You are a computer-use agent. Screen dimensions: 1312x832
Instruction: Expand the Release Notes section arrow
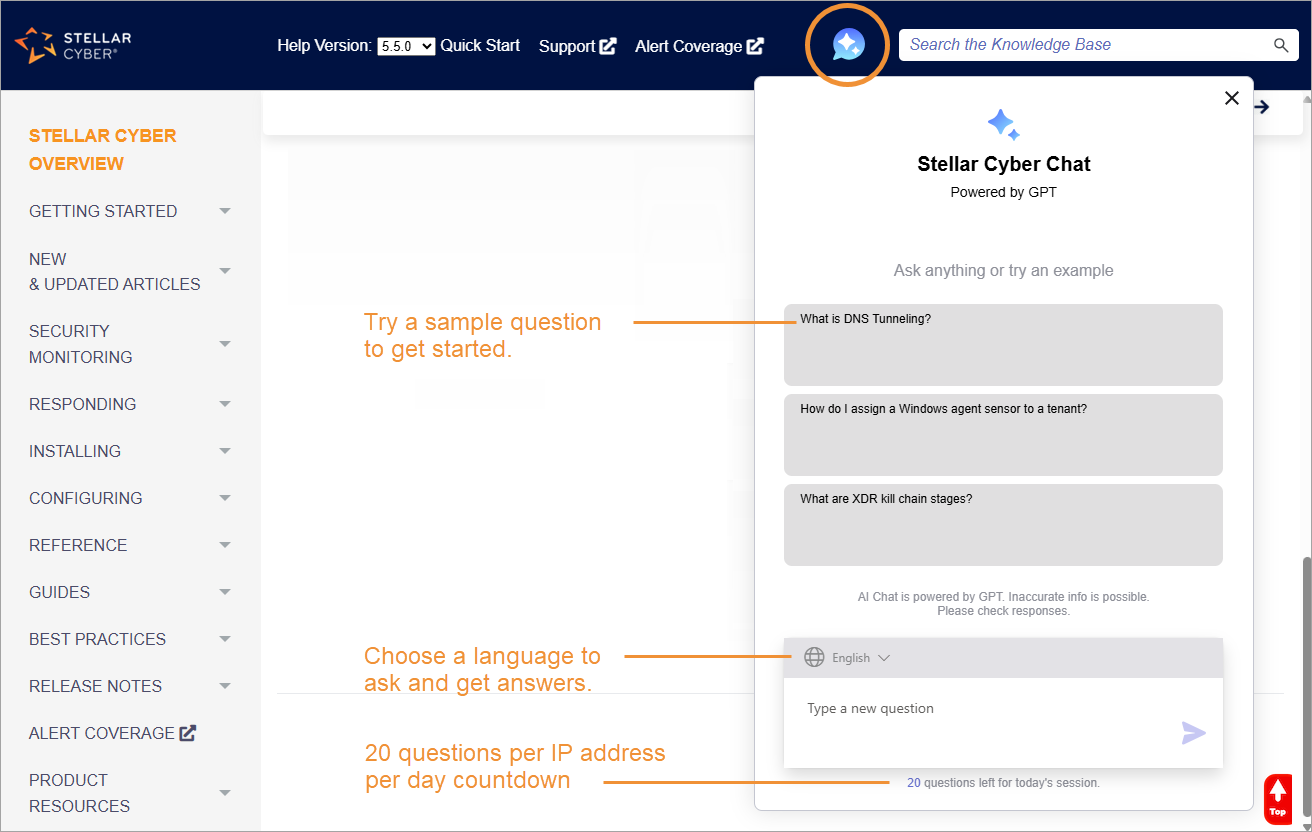[x=225, y=686]
